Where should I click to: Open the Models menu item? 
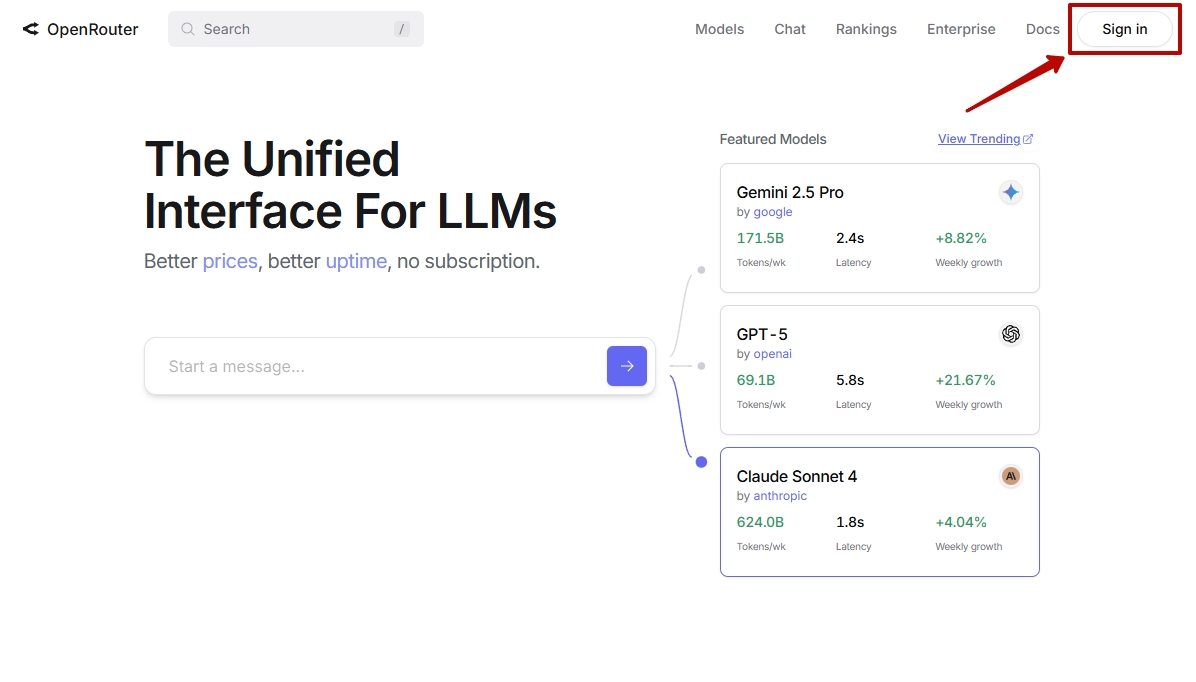719,29
